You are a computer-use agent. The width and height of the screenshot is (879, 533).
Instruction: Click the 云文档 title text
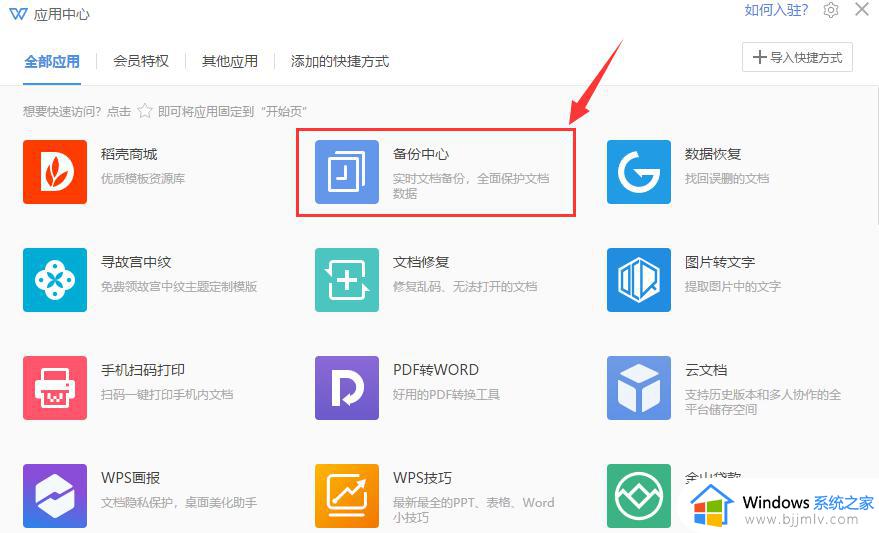[x=706, y=370]
